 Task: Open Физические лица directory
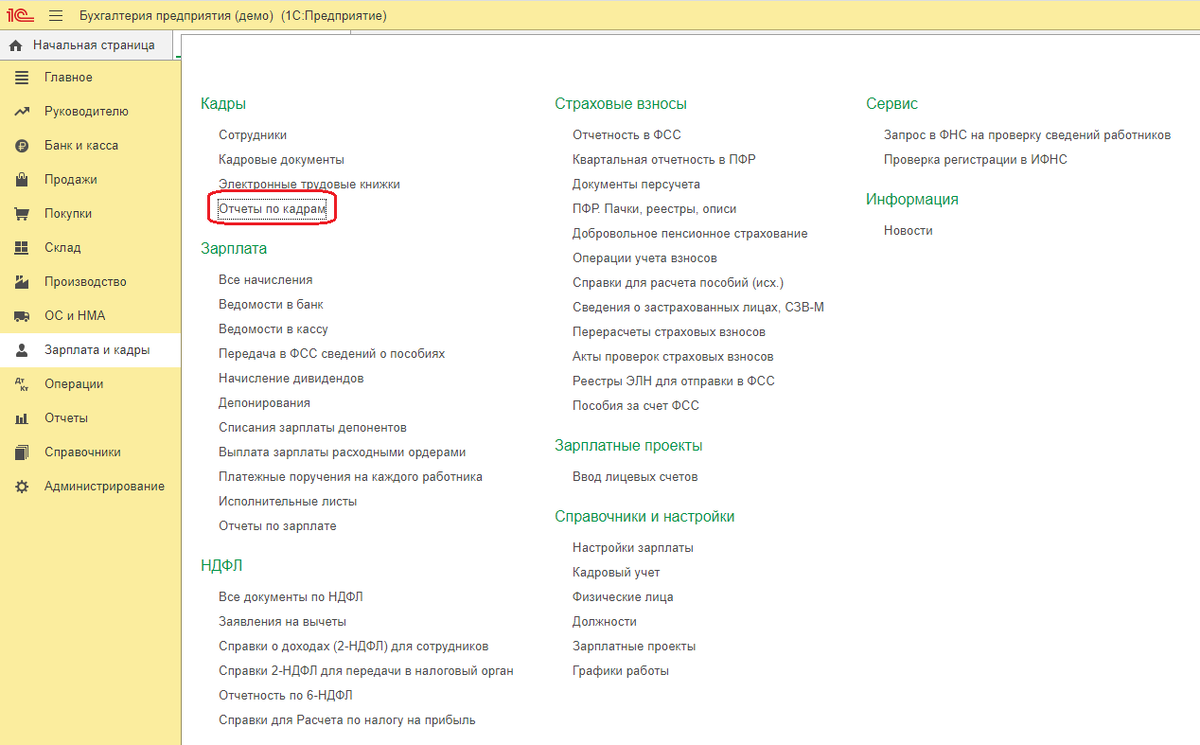[x=623, y=597]
